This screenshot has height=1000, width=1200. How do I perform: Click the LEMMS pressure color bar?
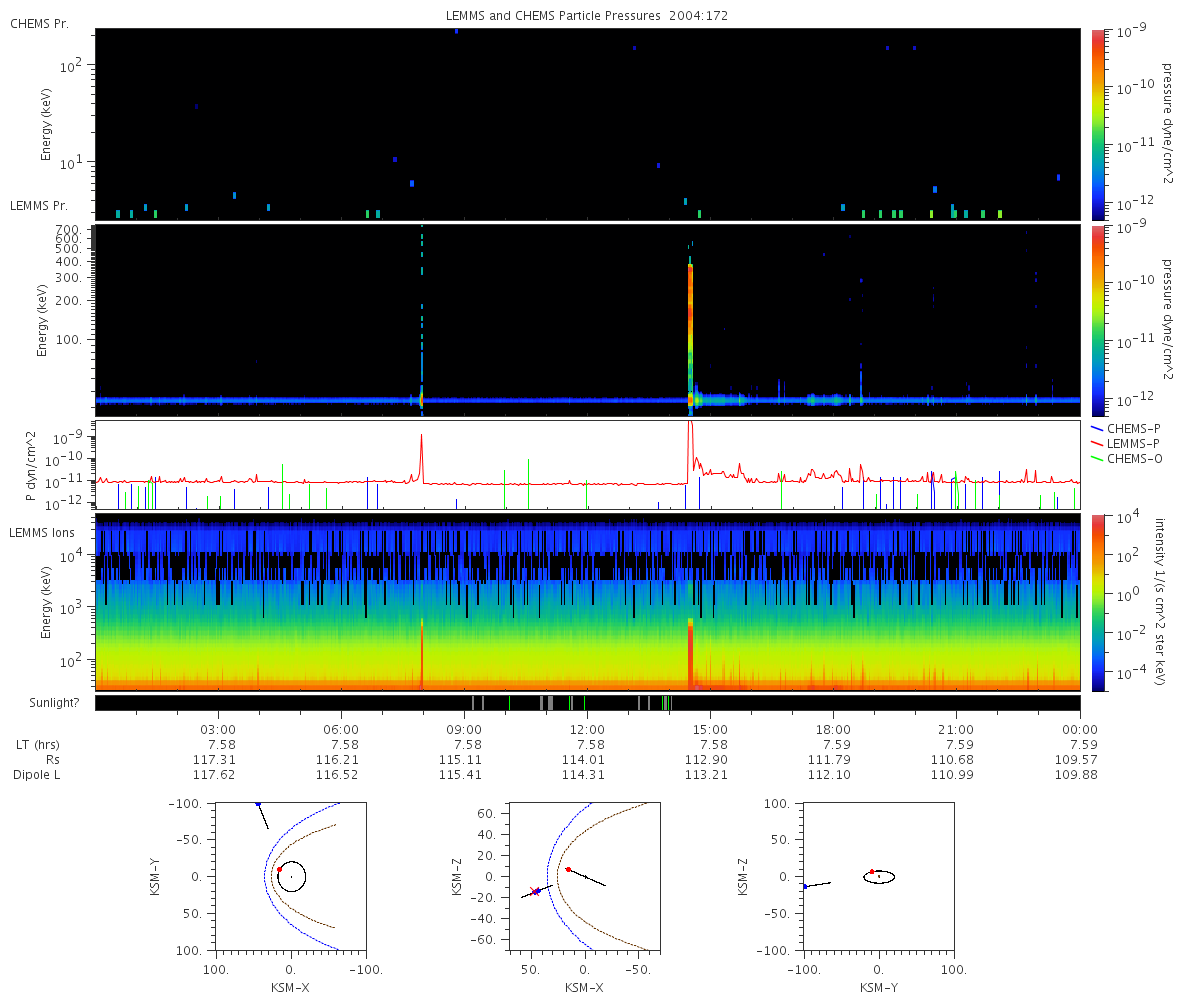(x=1097, y=320)
